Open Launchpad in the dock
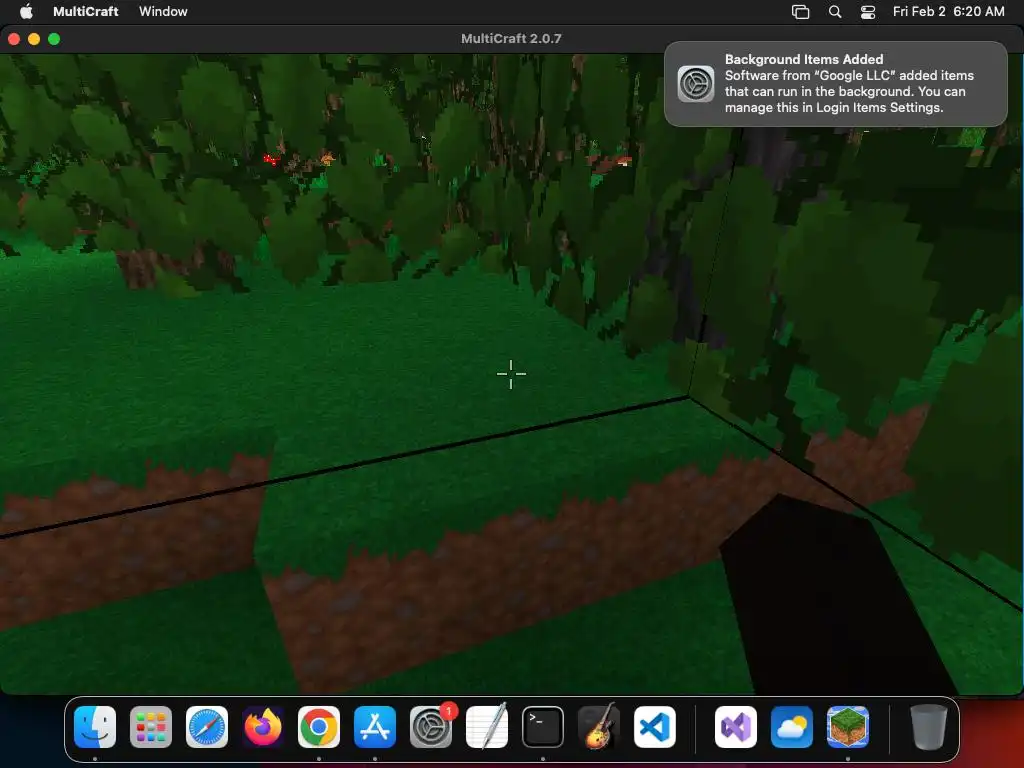The height and width of the screenshot is (768, 1024). [151, 727]
